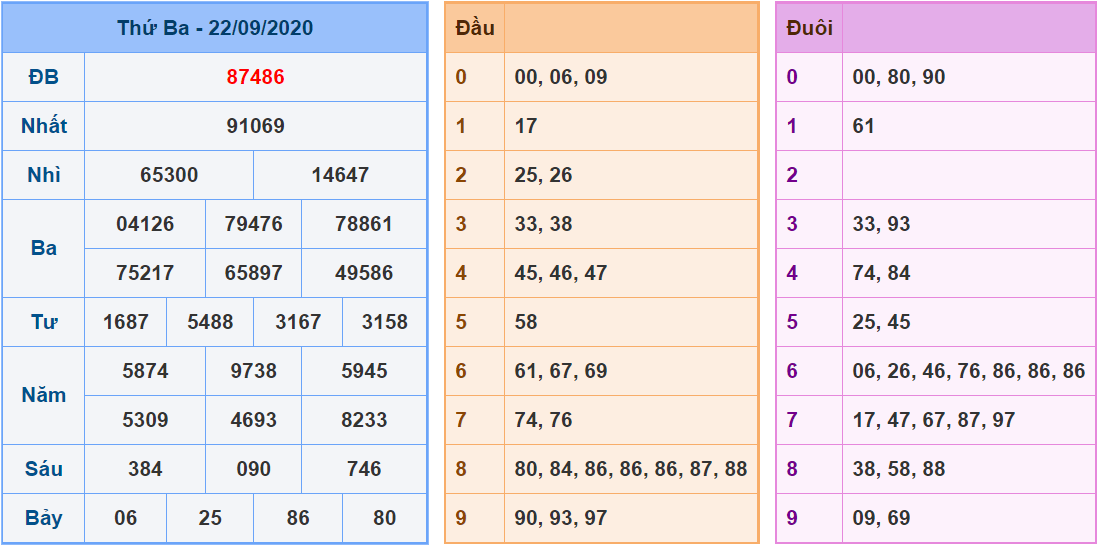
Task: Select the Đuôi 6 row numbers list
Action: (x=968, y=371)
